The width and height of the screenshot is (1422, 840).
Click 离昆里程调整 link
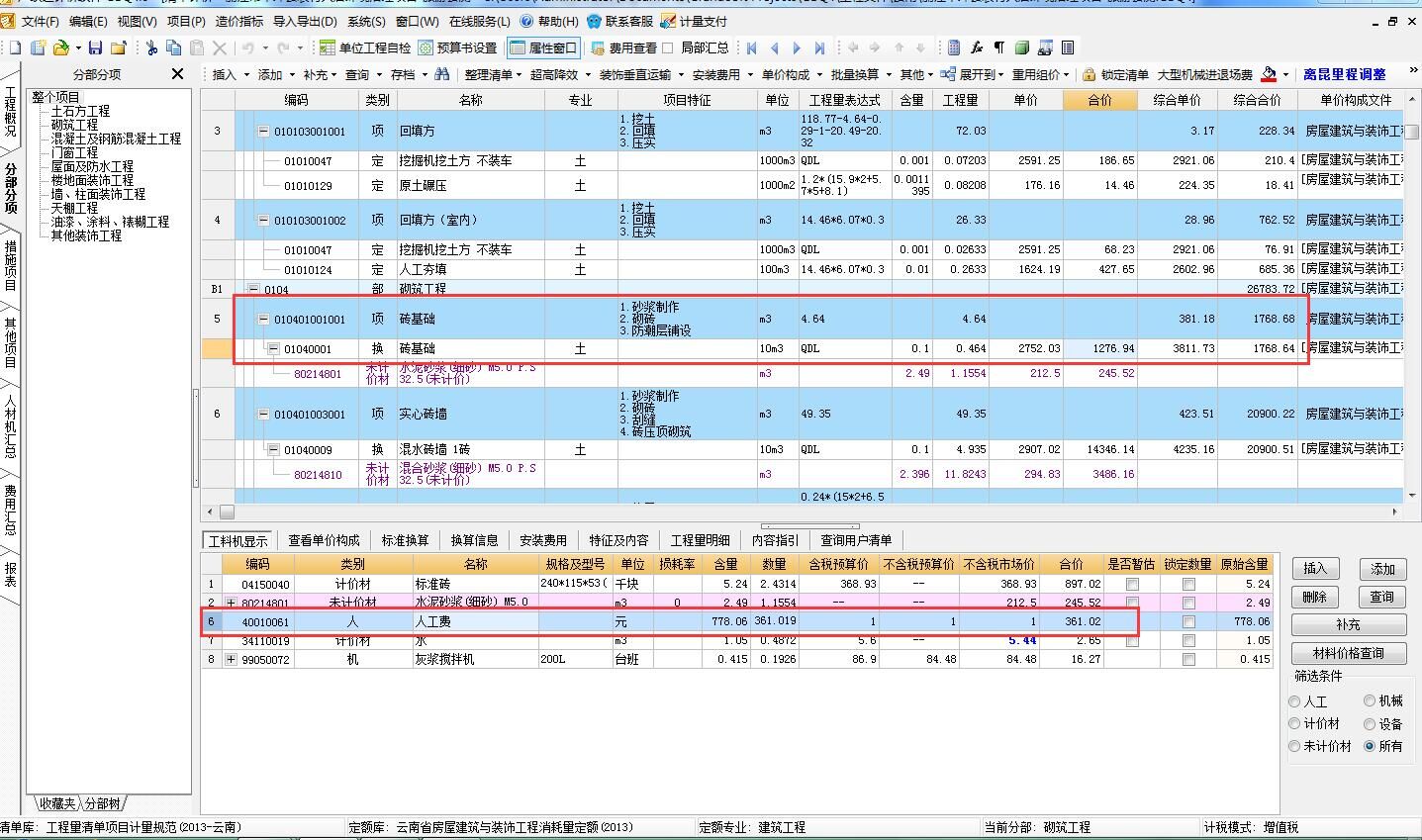[x=1345, y=74]
